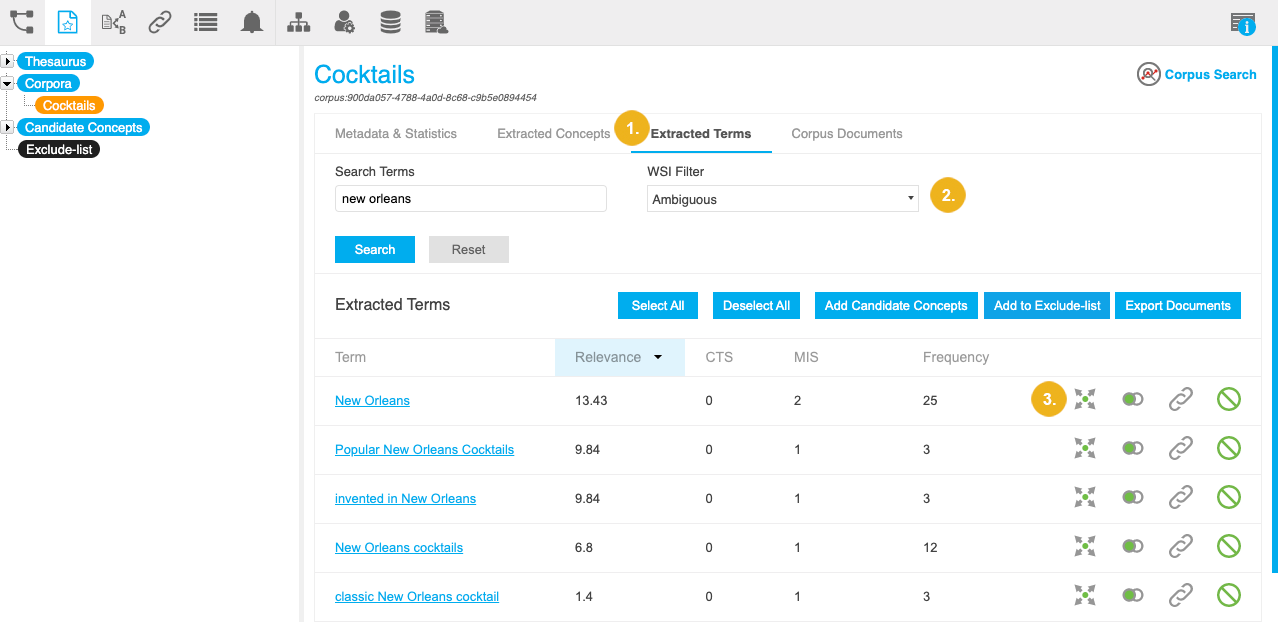Click the chain link icon for New Orleans cocktails

(1181, 547)
